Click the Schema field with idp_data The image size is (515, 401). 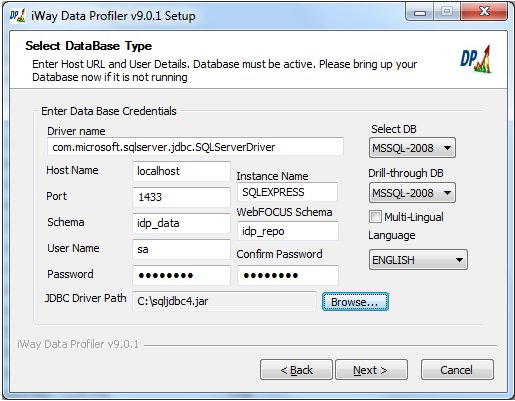(181, 223)
